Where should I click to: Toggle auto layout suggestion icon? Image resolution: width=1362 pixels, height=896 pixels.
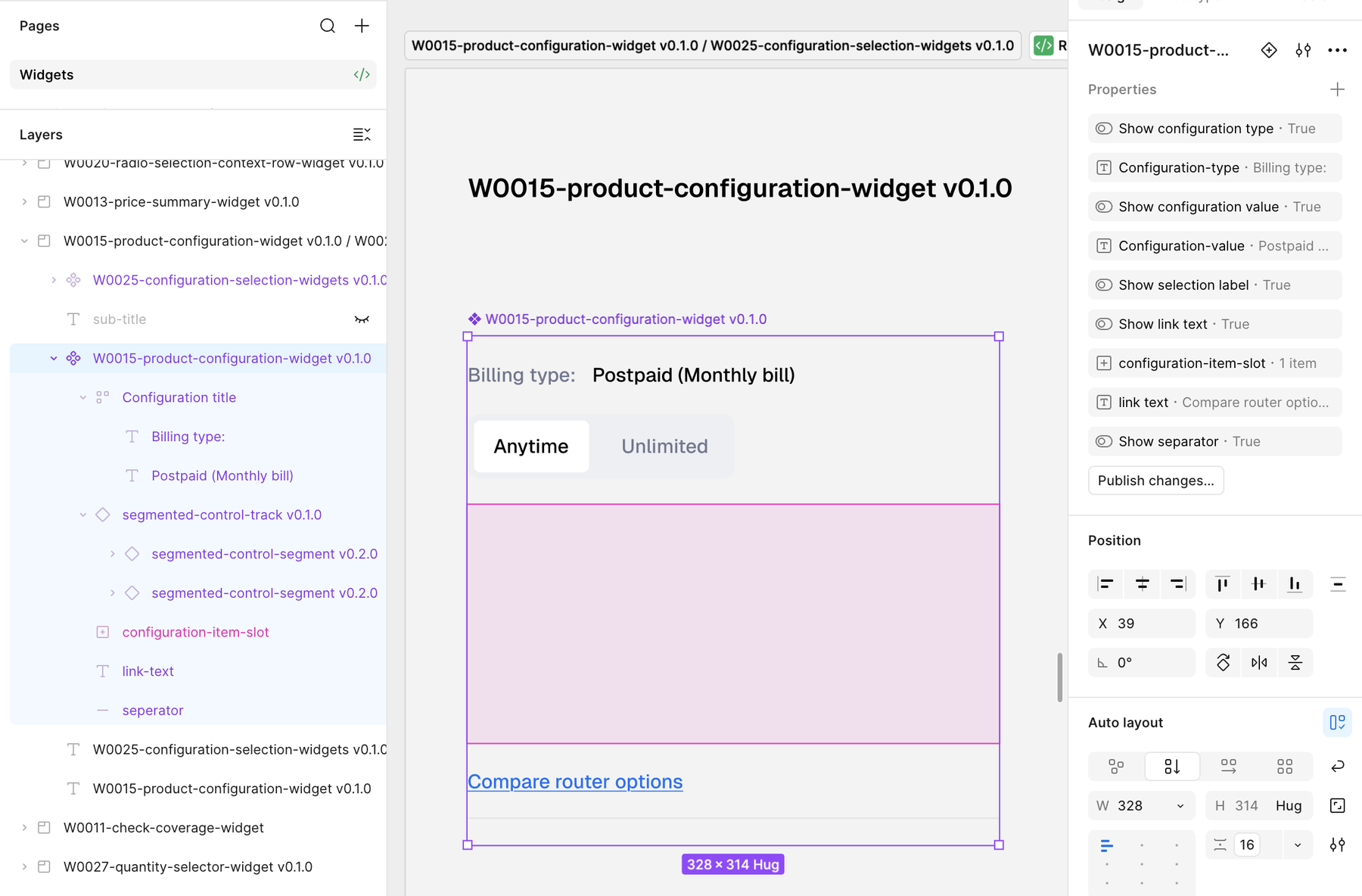[1337, 723]
